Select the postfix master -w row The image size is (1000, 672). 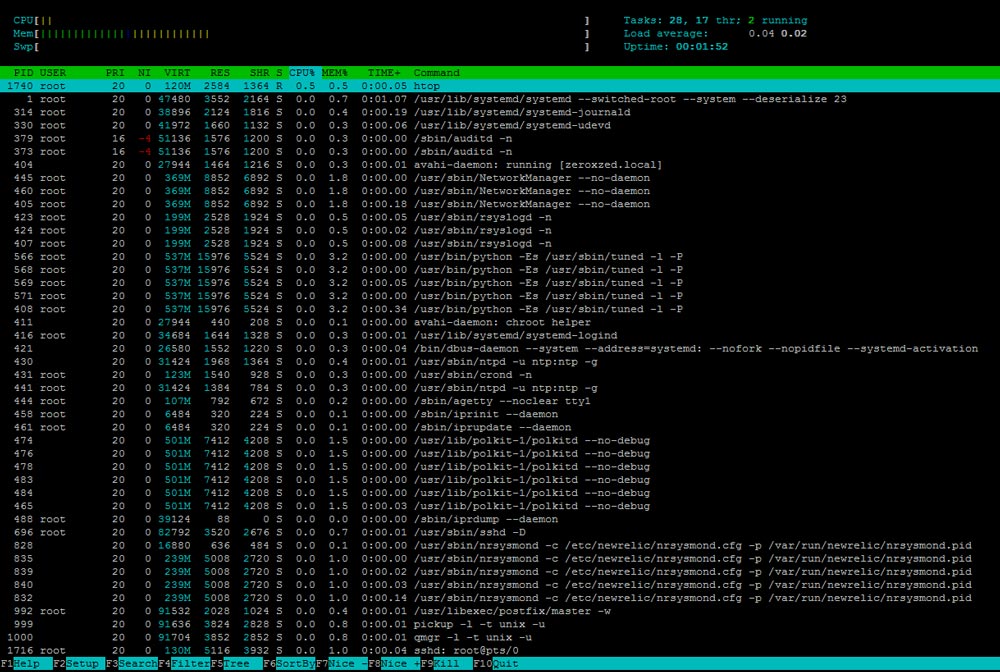click(x=500, y=611)
